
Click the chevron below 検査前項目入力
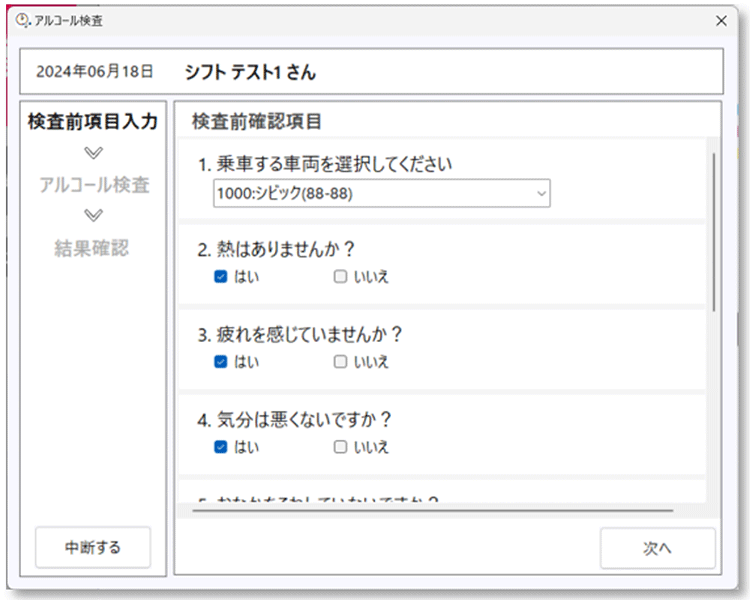[94, 153]
